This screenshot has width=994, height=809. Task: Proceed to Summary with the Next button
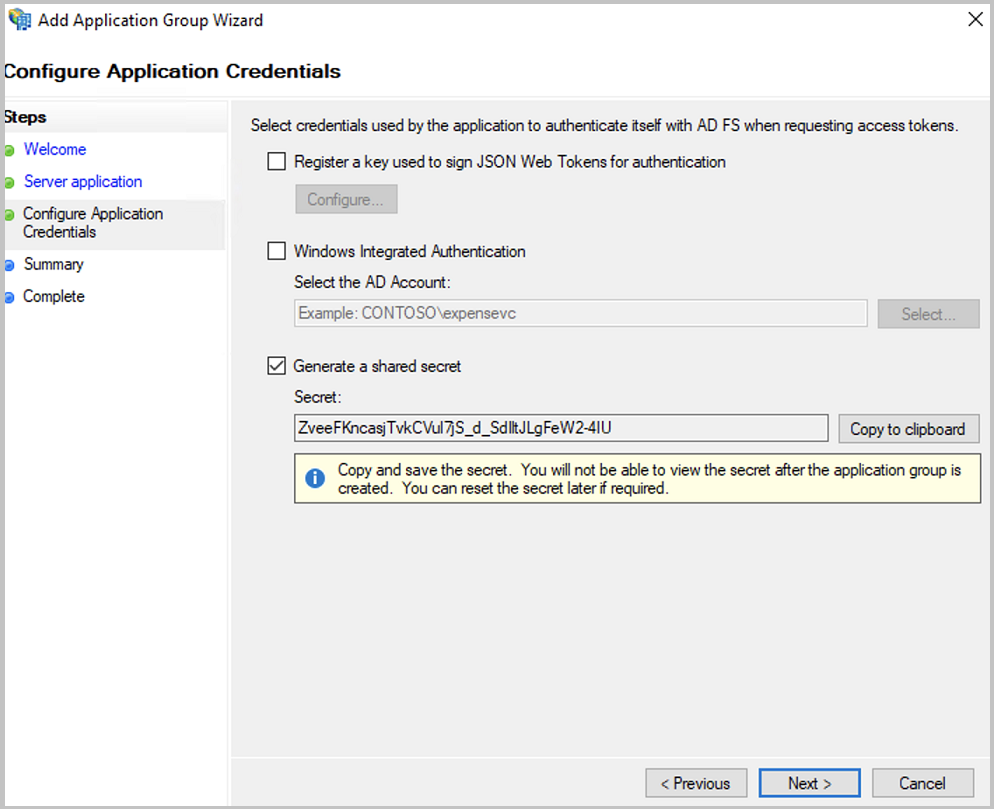pos(809,783)
